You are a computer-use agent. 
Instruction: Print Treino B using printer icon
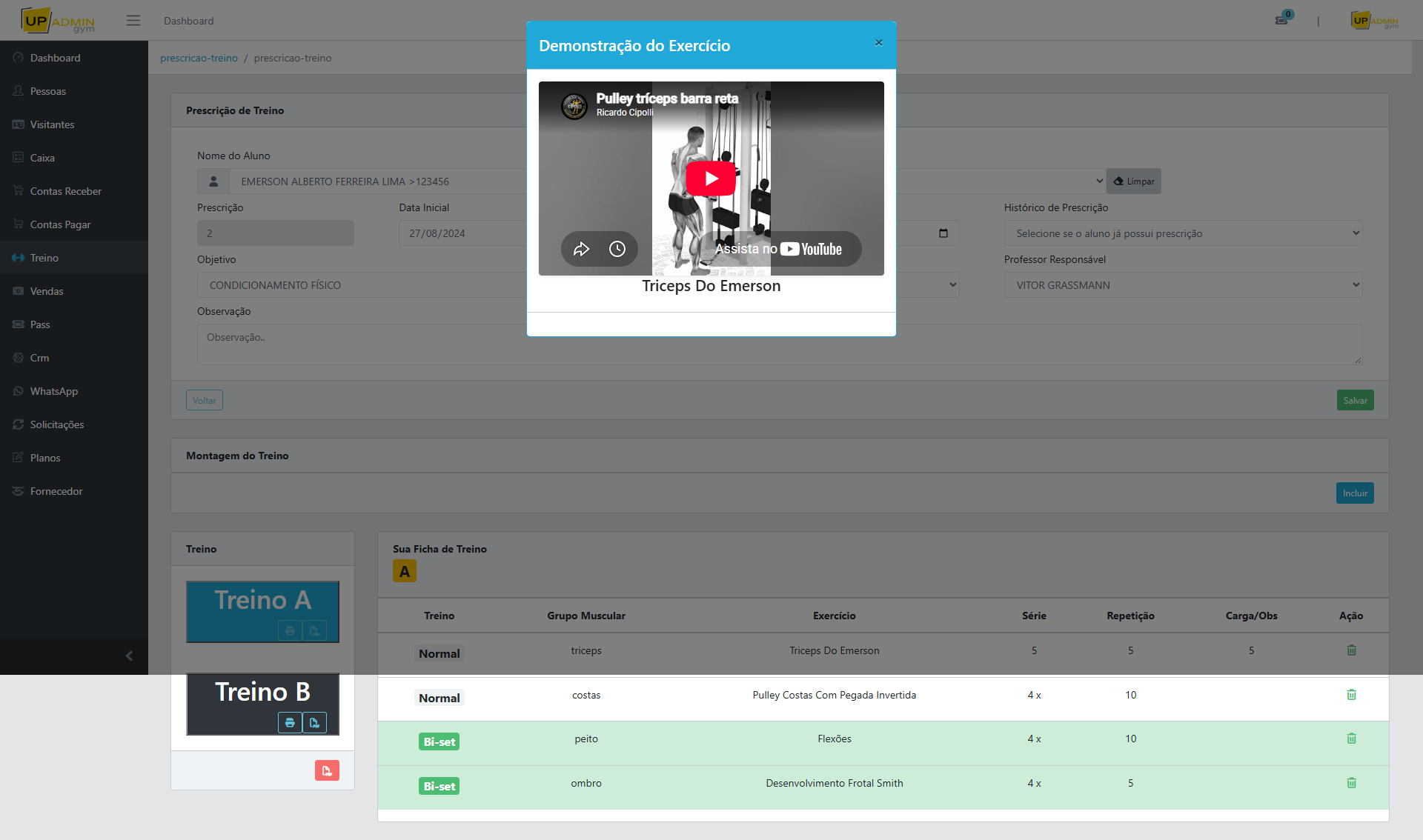[290, 722]
